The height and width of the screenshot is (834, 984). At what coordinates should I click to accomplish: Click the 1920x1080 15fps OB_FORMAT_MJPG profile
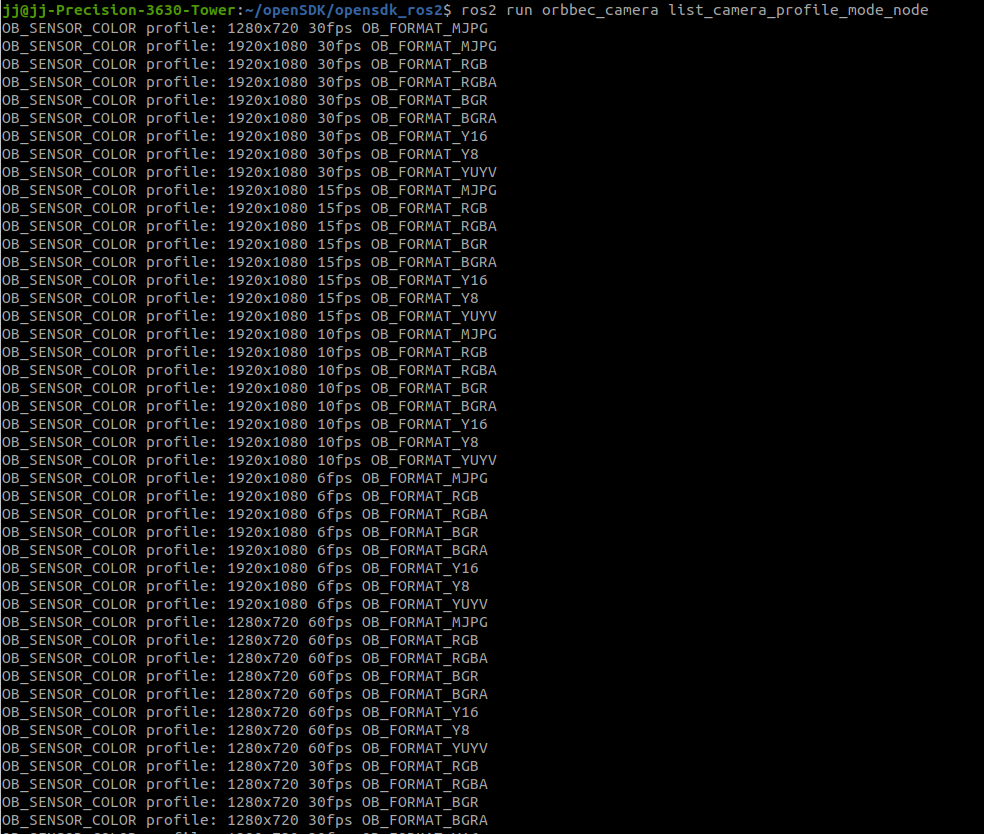click(x=249, y=190)
